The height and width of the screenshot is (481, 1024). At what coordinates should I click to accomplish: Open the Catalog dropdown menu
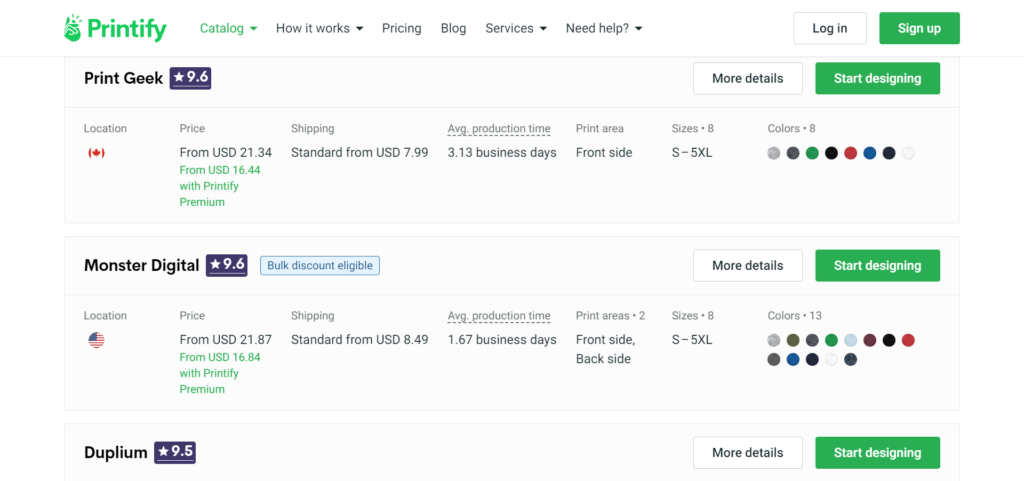[229, 28]
